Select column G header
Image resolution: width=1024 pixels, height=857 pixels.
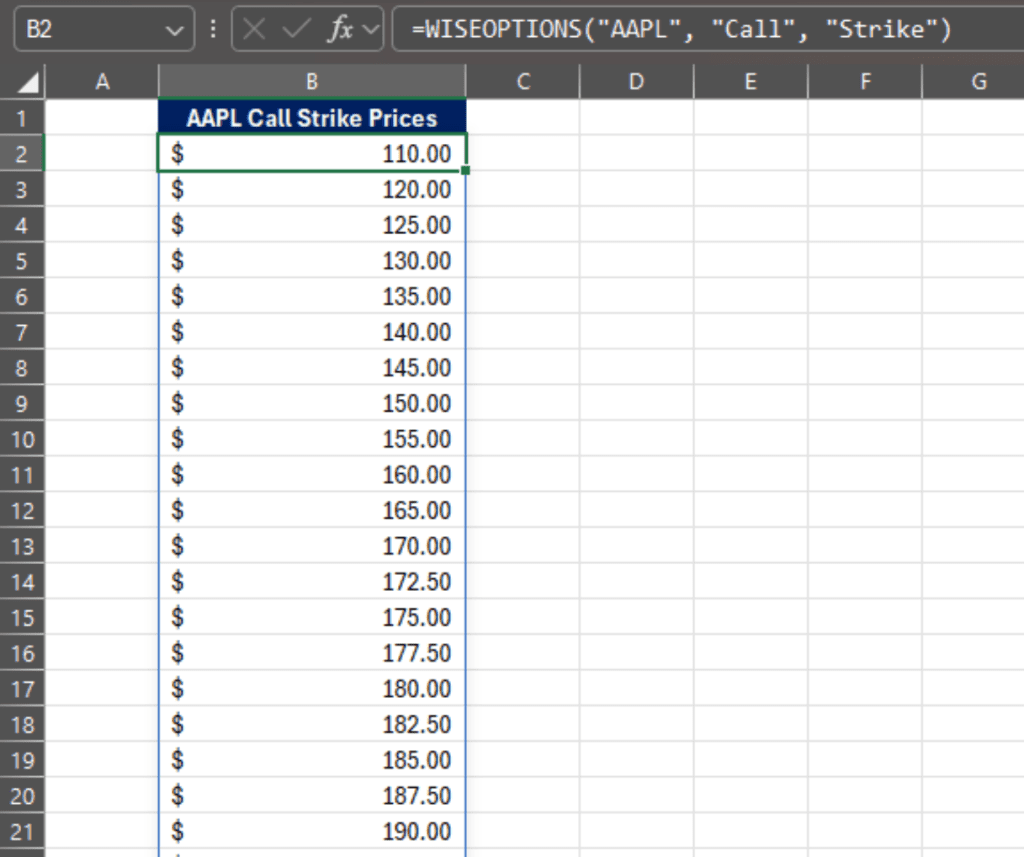978,82
